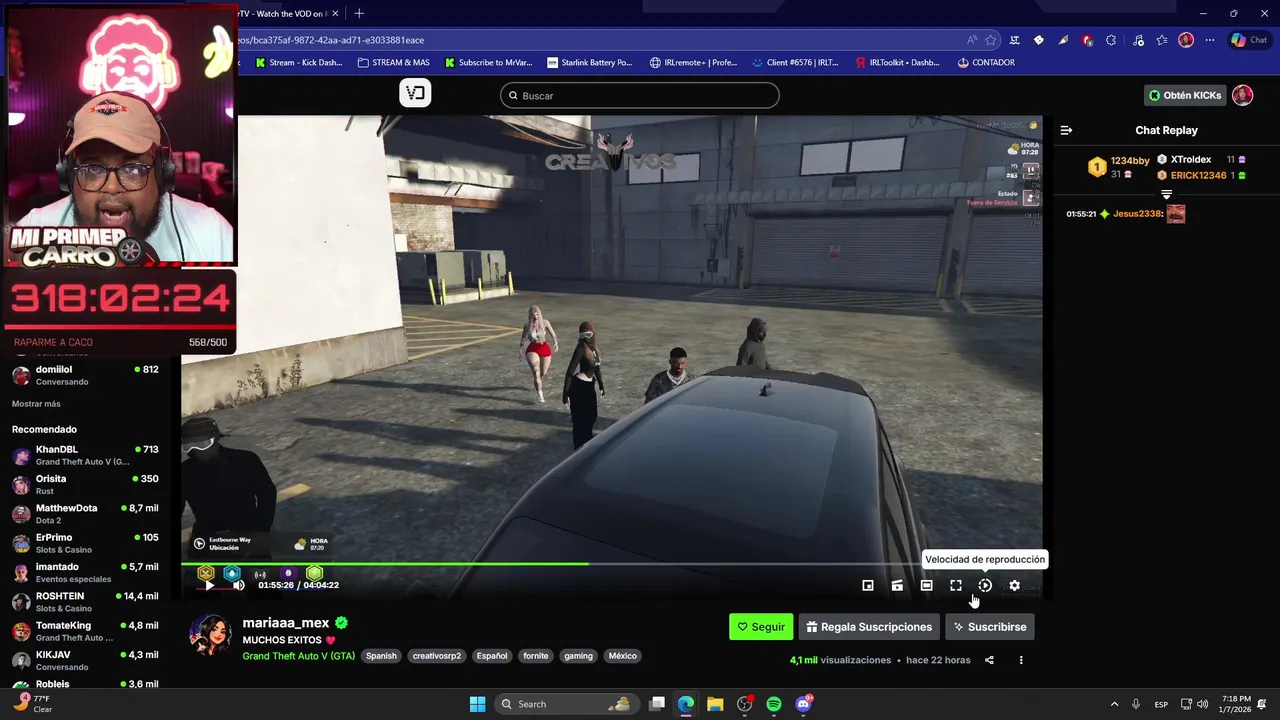This screenshot has height=720, width=1280.
Task: Open video player settings gear
Action: click(x=1014, y=585)
